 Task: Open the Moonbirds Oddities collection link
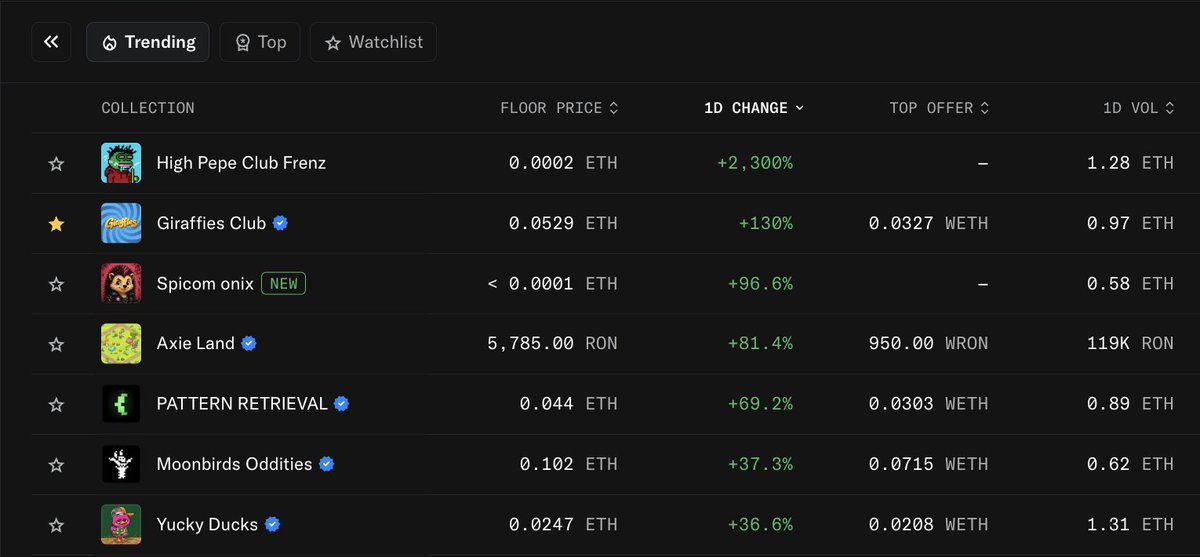coord(234,464)
